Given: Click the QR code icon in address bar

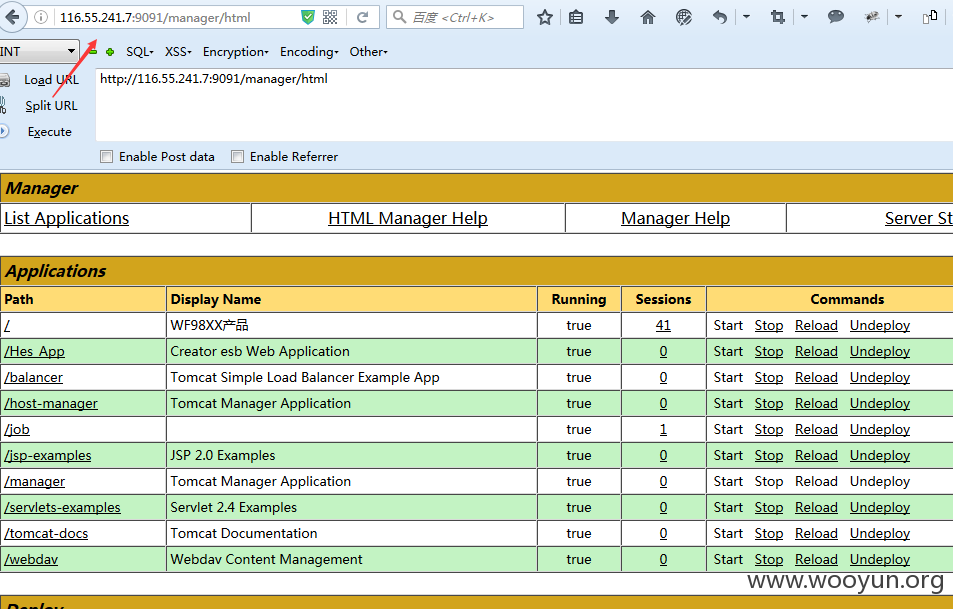Looking at the screenshot, I should pyautogui.click(x=330, y=18).
